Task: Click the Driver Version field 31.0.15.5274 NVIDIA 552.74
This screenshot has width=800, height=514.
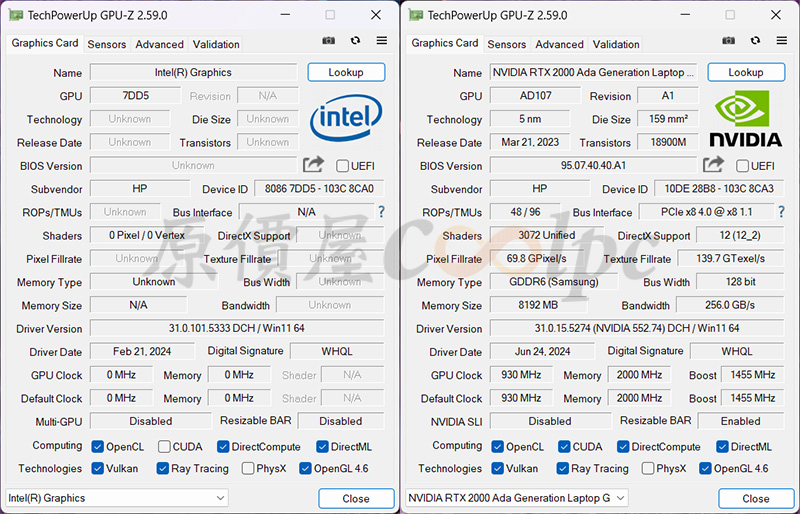Action: pyautogui.click(x=637, y=328)
